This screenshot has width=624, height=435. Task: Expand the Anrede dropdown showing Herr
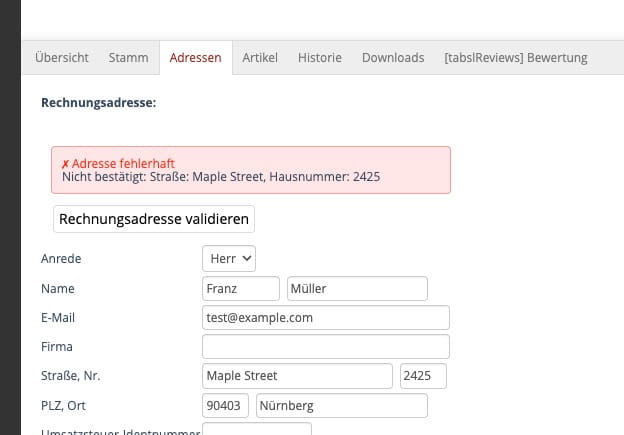[229, 259]
